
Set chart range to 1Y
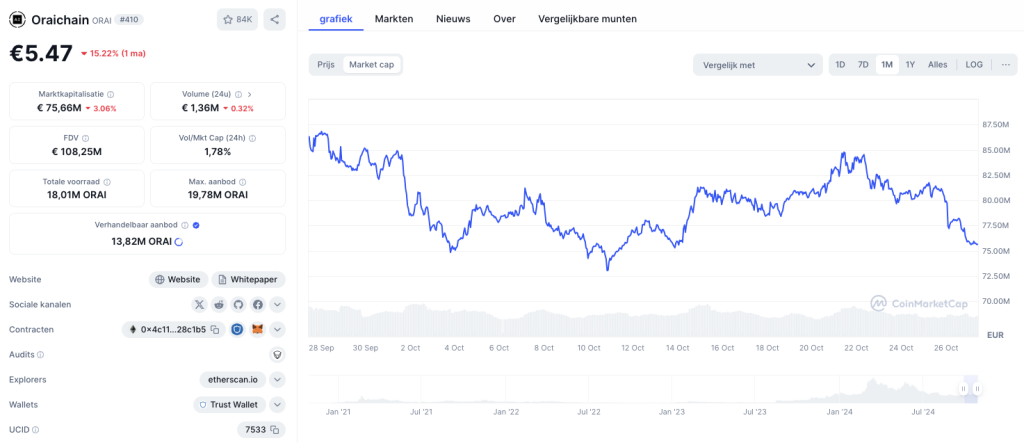[x=910, y=65]
